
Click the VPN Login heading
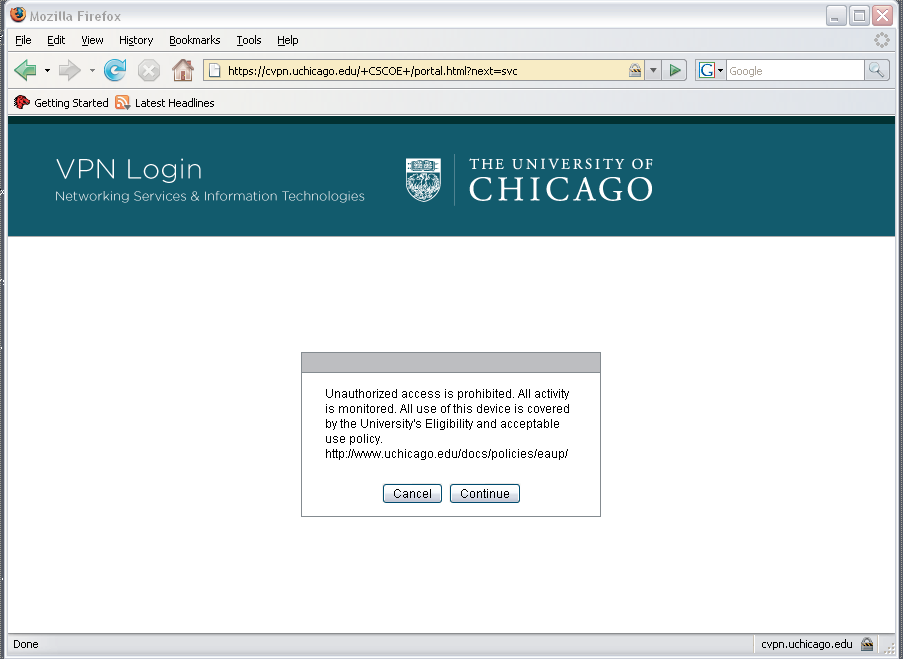pyautogui.click(x=129, y=169)
